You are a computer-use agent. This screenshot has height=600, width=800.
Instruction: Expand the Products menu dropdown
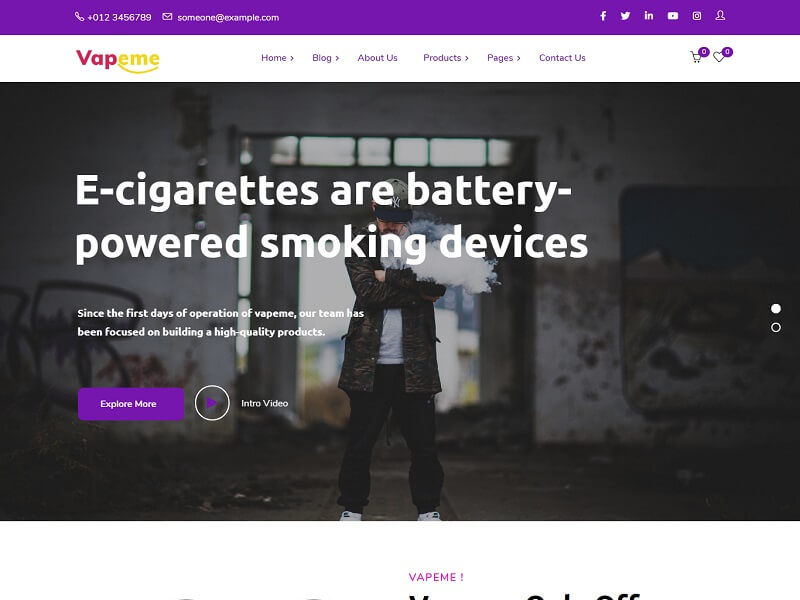tap(445, 58)
